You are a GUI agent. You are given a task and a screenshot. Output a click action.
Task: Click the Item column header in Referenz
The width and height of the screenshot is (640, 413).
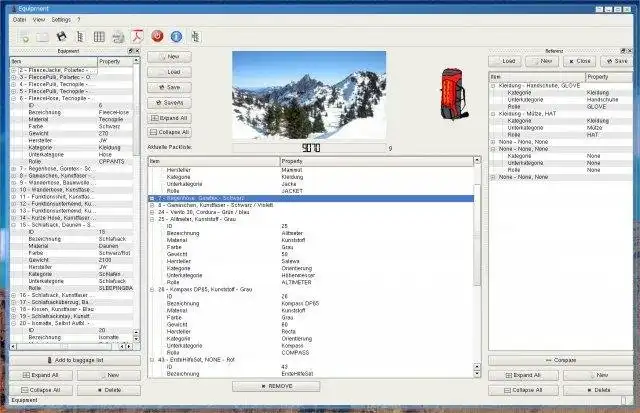tap(537, 77)
